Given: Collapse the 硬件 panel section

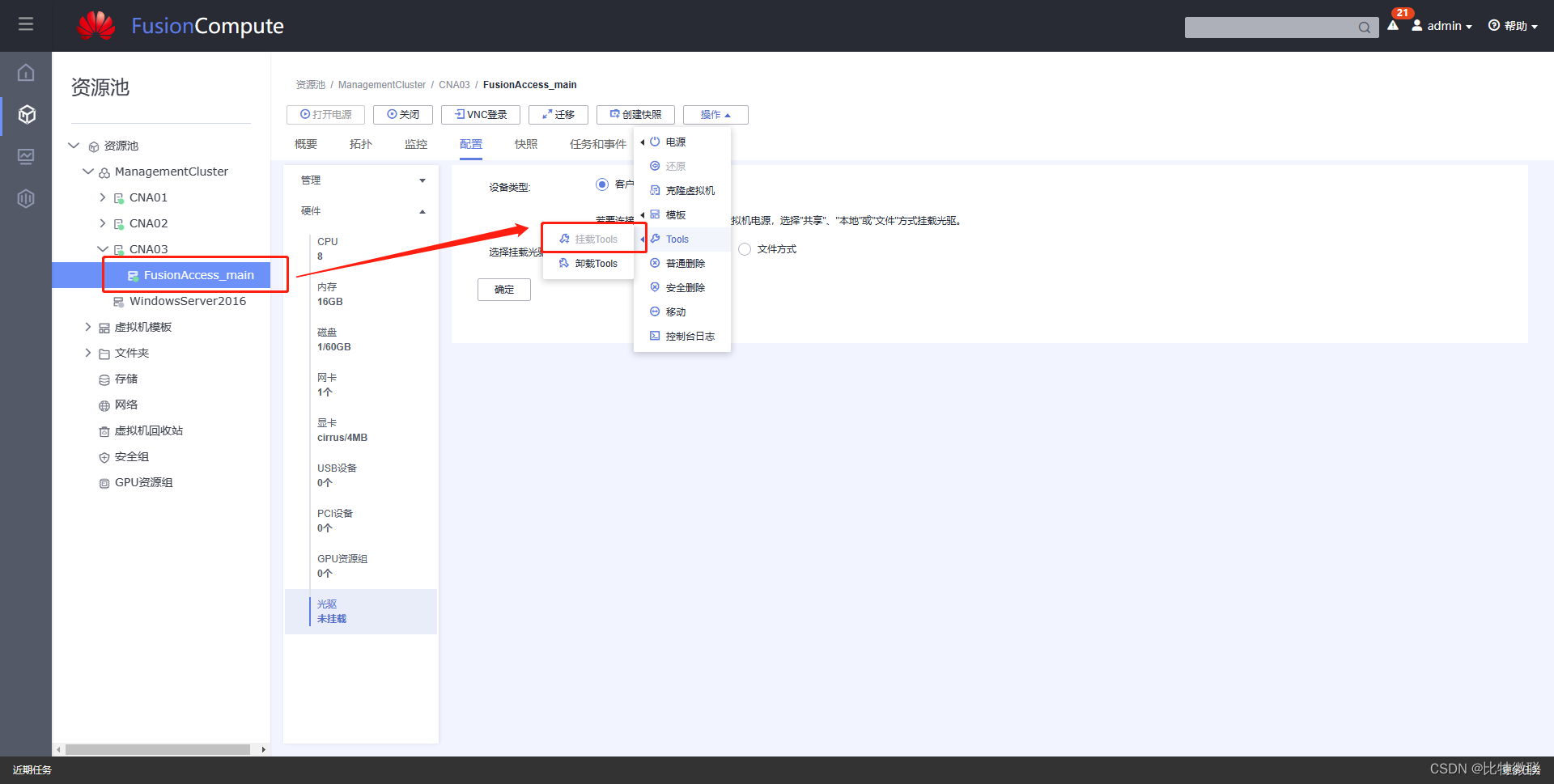Looking at the screenshot, I should (422, 210).
